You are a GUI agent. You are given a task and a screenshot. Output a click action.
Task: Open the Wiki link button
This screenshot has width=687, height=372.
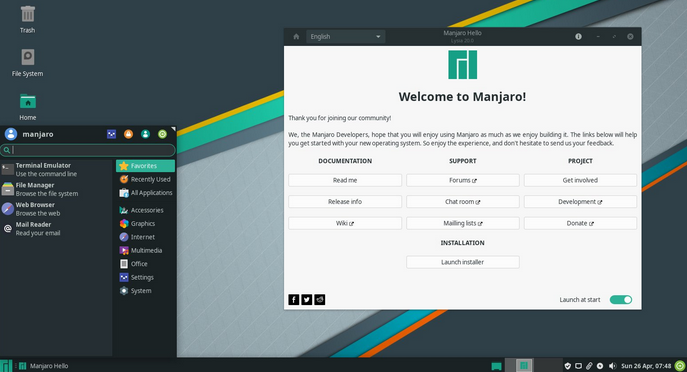(345, 223)
